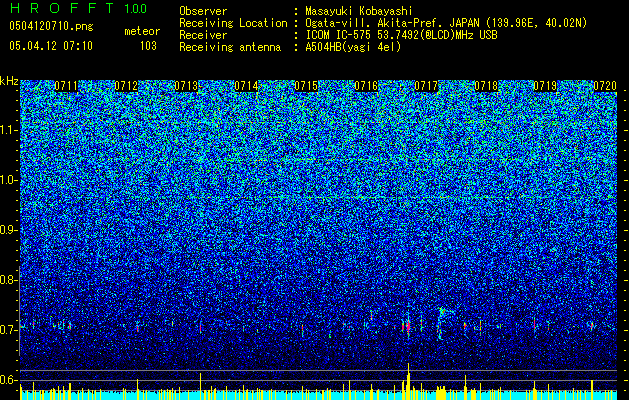Click receiver value ICOM IC-575 53.7492 MHz

coord(401,35)
